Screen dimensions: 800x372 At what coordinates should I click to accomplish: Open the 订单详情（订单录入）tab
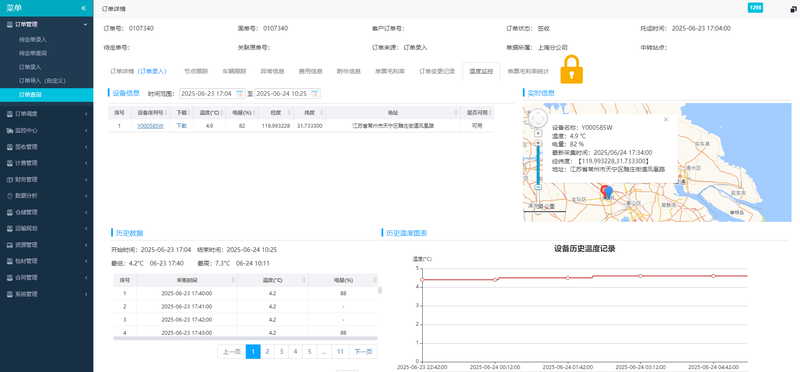pos(138,71)
